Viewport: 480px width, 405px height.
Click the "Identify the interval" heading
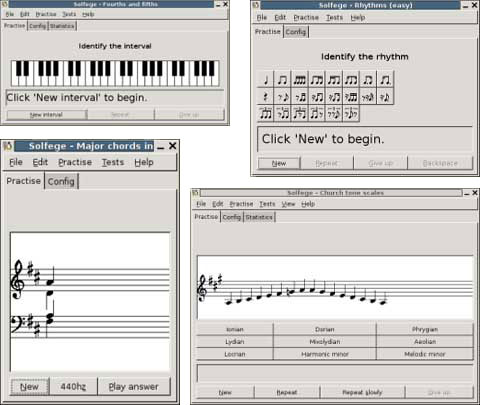pos(115,46)
